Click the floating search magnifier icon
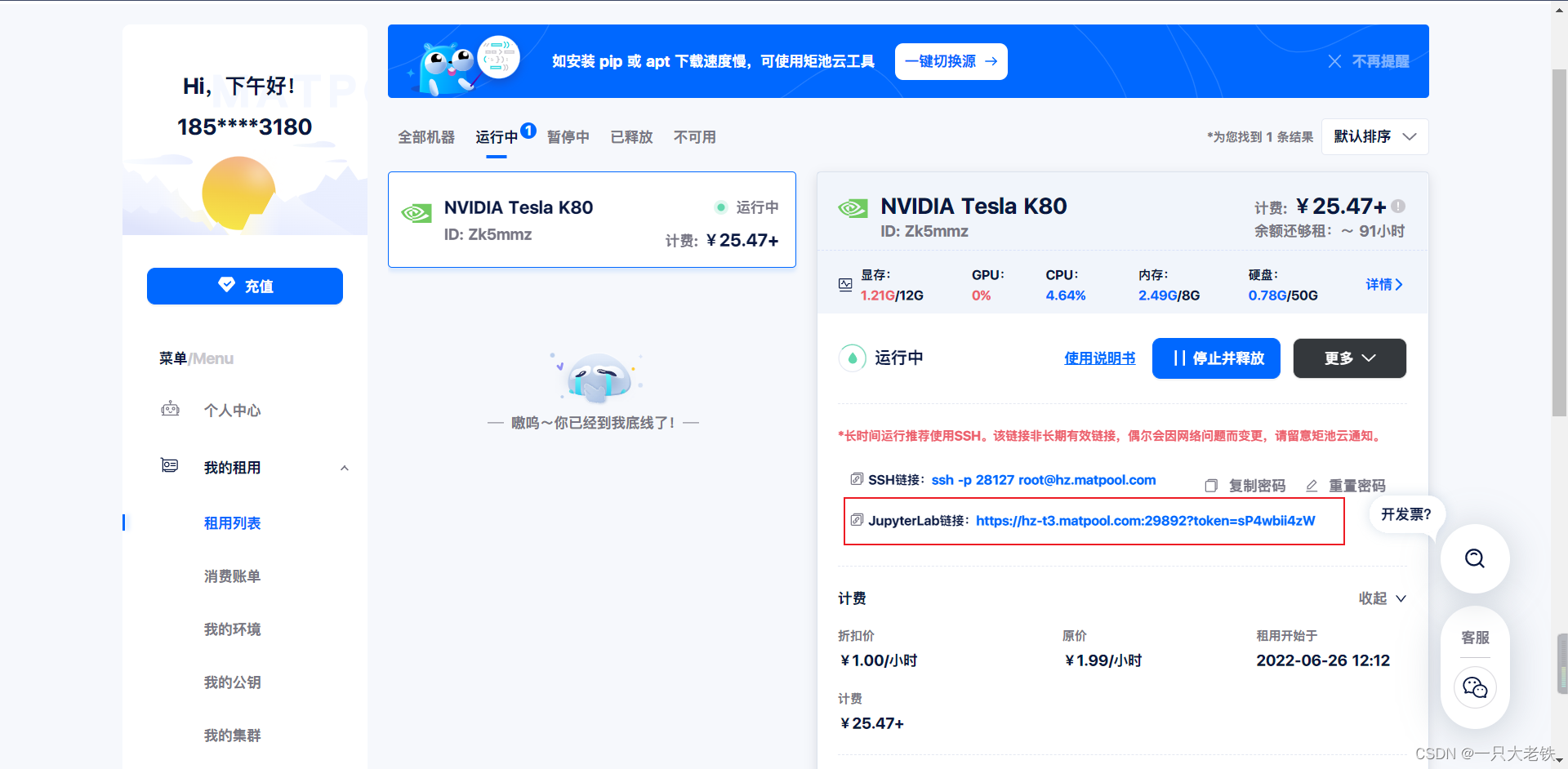The height and width of the screenshot is (769, 1568). click(1475, 558)
